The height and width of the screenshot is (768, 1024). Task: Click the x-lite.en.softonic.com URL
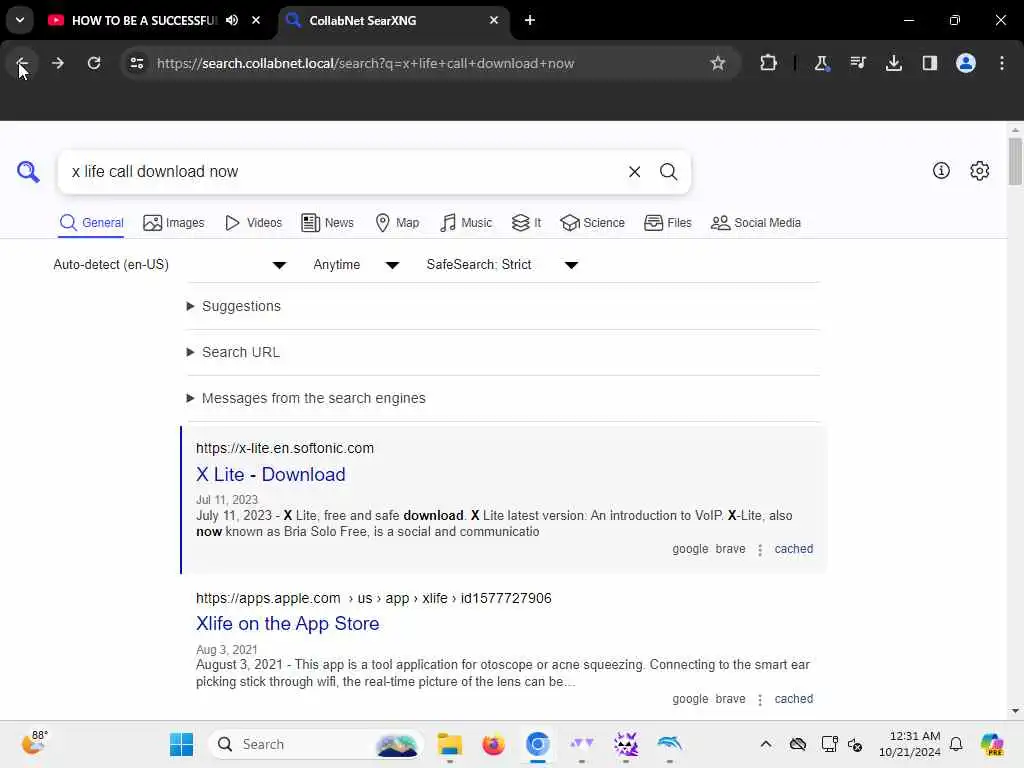(x=285, y=448)
